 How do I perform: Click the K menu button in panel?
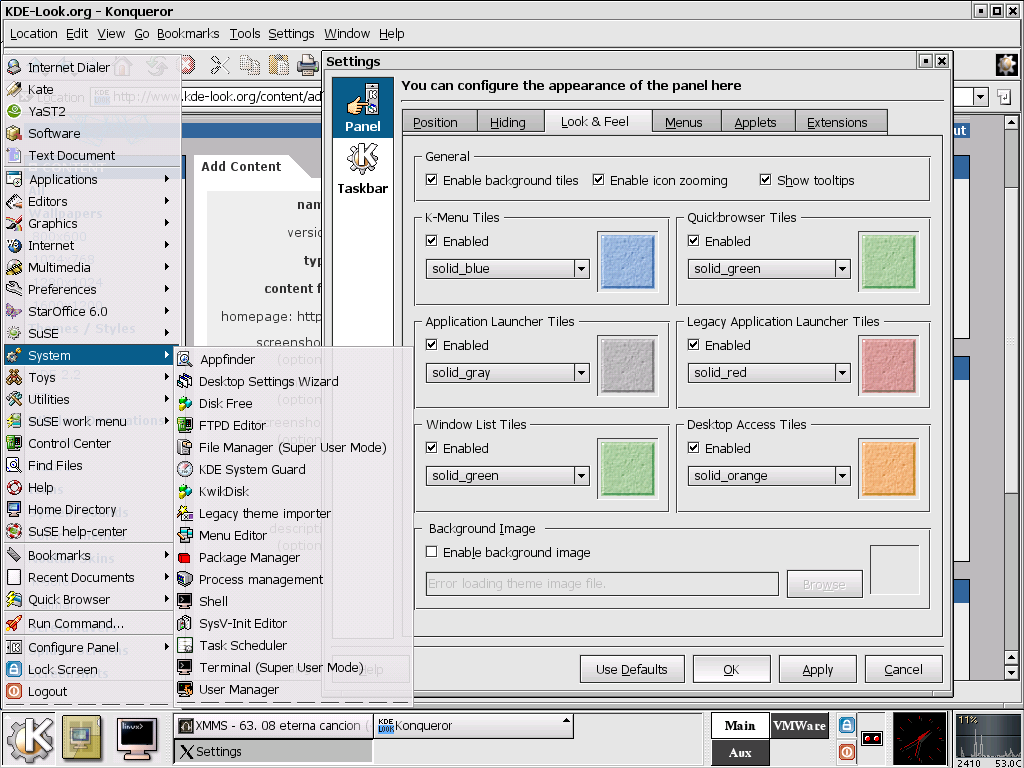[29, 740]
